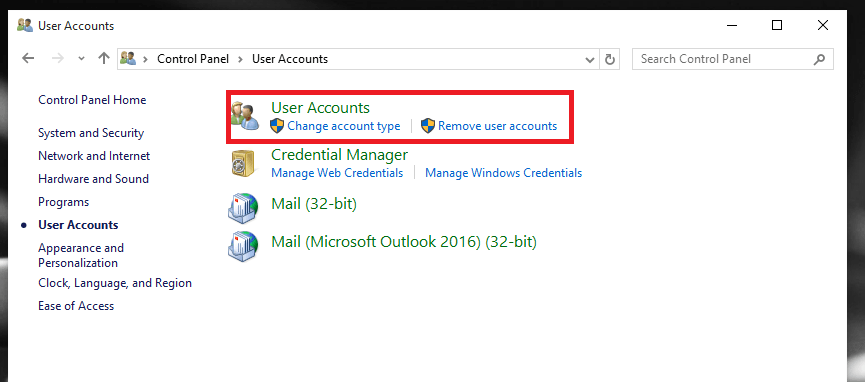Viewport: 865px width, 382px height.
Task: Open System and Security category
Action: 91,133
